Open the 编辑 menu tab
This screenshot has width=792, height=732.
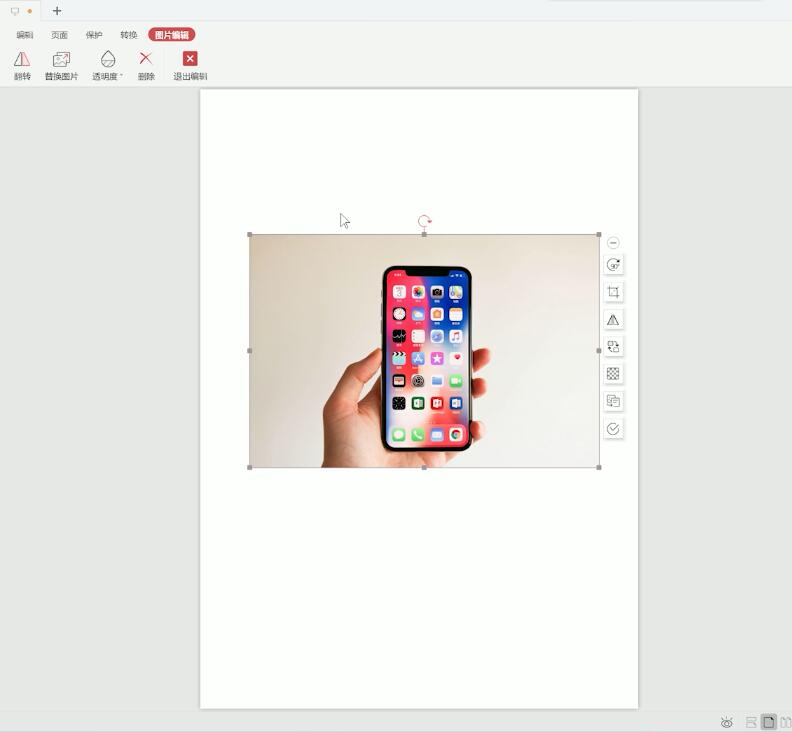point(25,35)
